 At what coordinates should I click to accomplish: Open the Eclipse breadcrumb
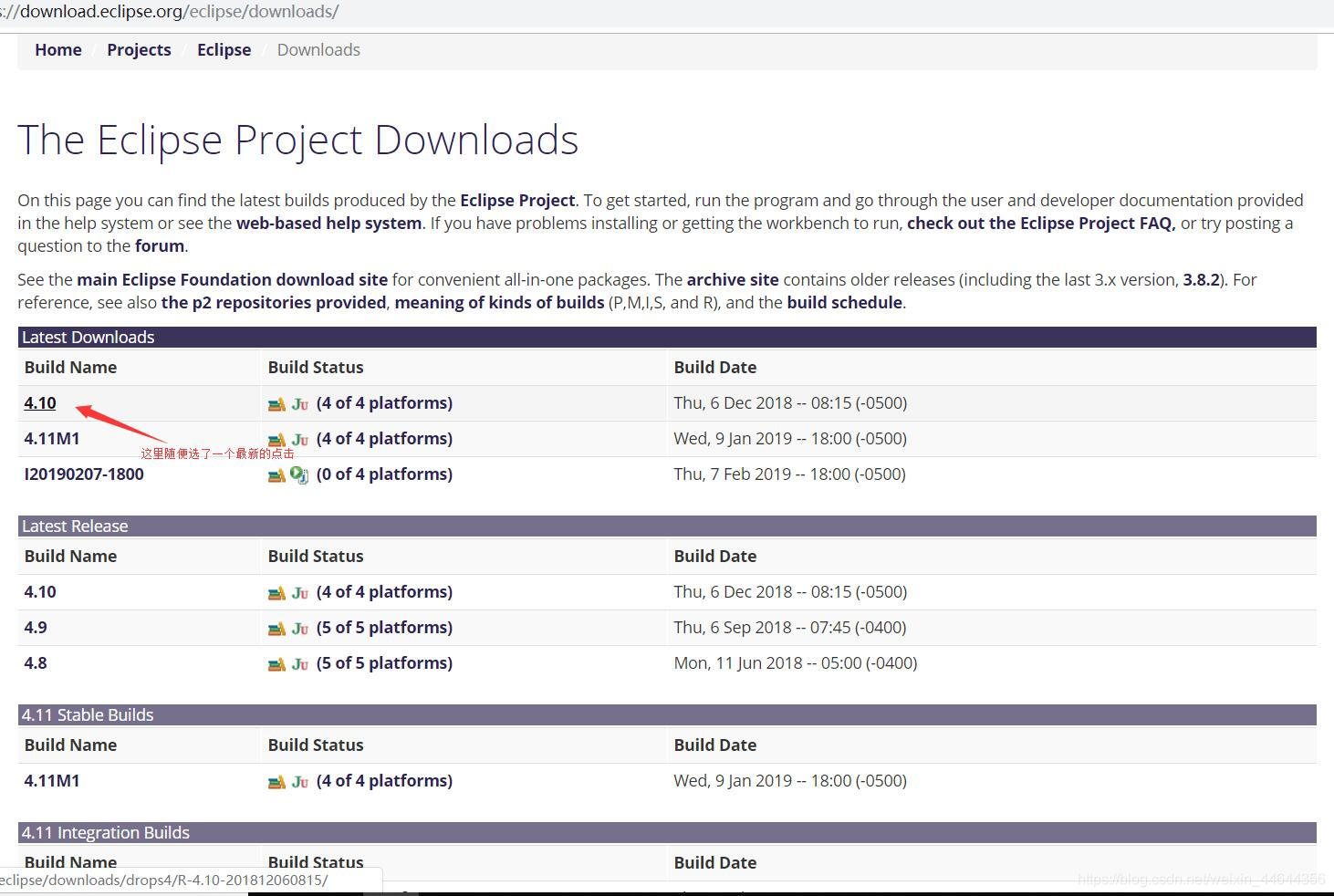pyautogui.click(x=224, y=50)
